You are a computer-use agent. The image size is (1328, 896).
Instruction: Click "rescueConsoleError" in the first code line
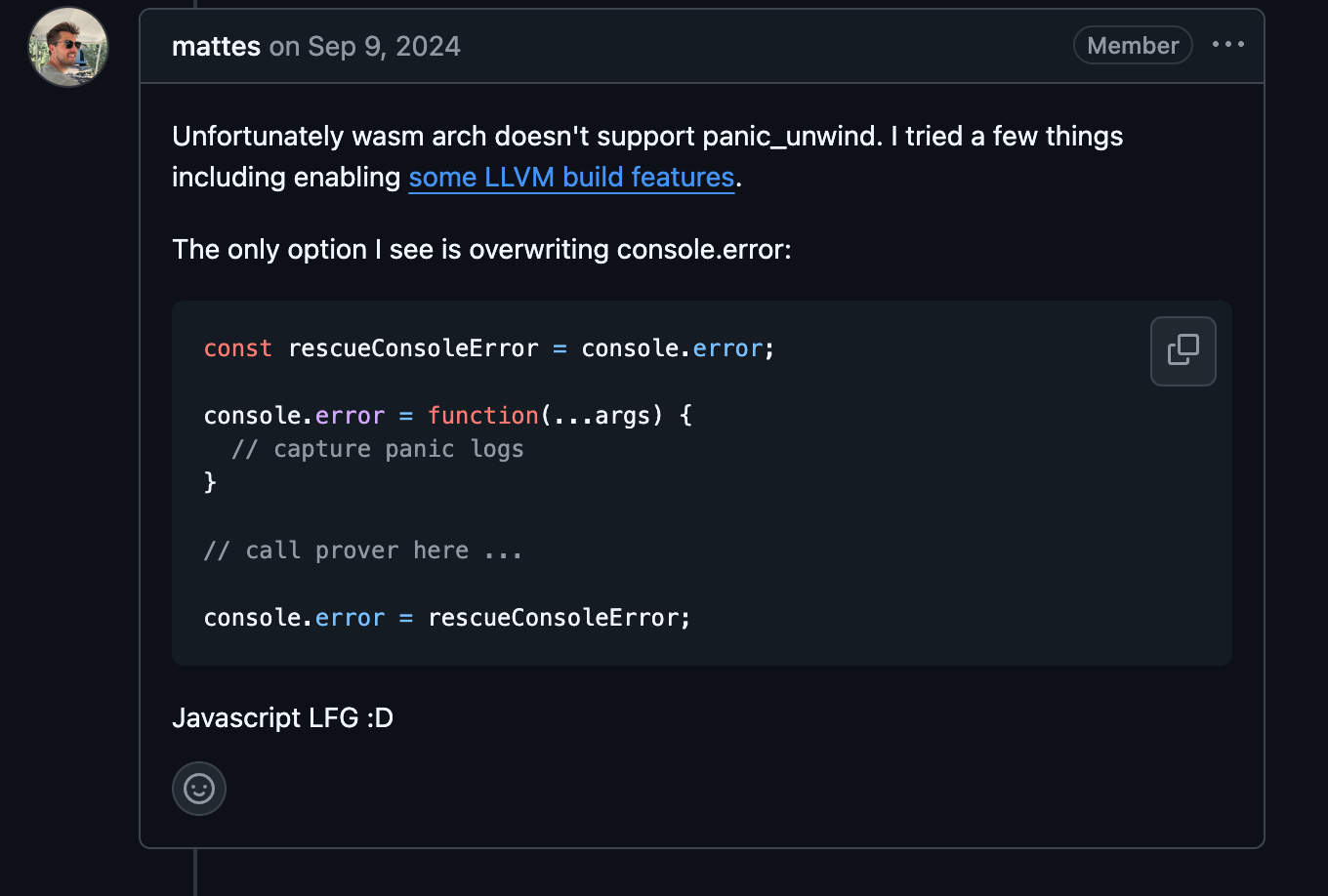click(x=413, y=348)
